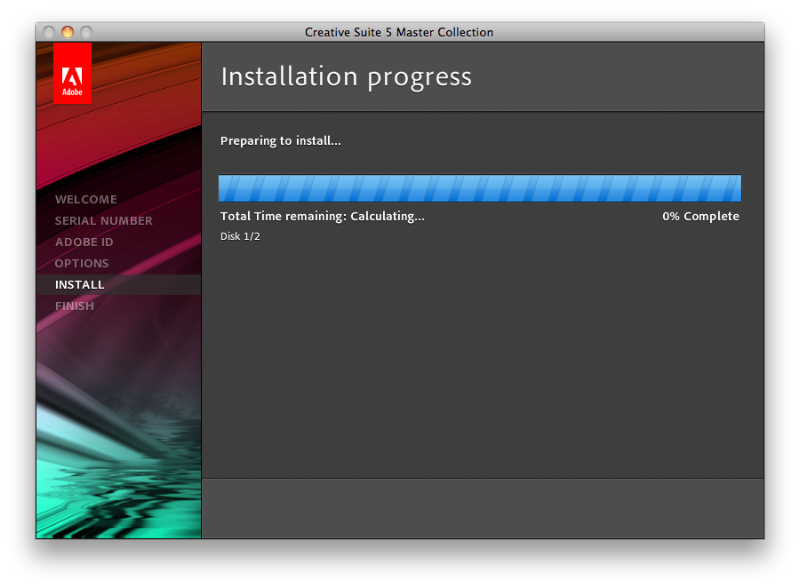Click 'Total Time remaining: Calculating...' text
Viewport: 800px width, 588px height.
tap(322, 216)
